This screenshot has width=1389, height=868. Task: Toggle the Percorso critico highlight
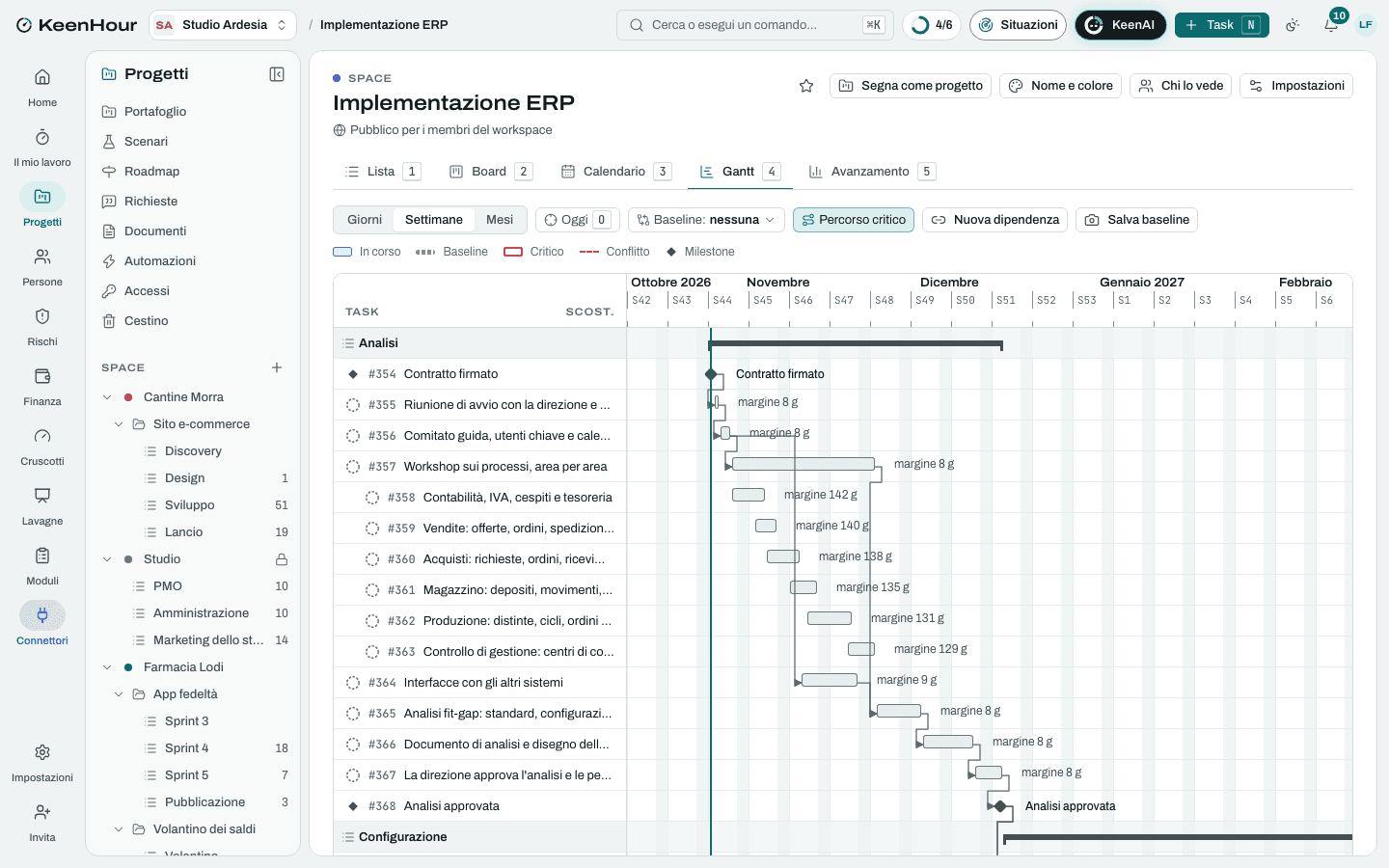pos(854,220)
